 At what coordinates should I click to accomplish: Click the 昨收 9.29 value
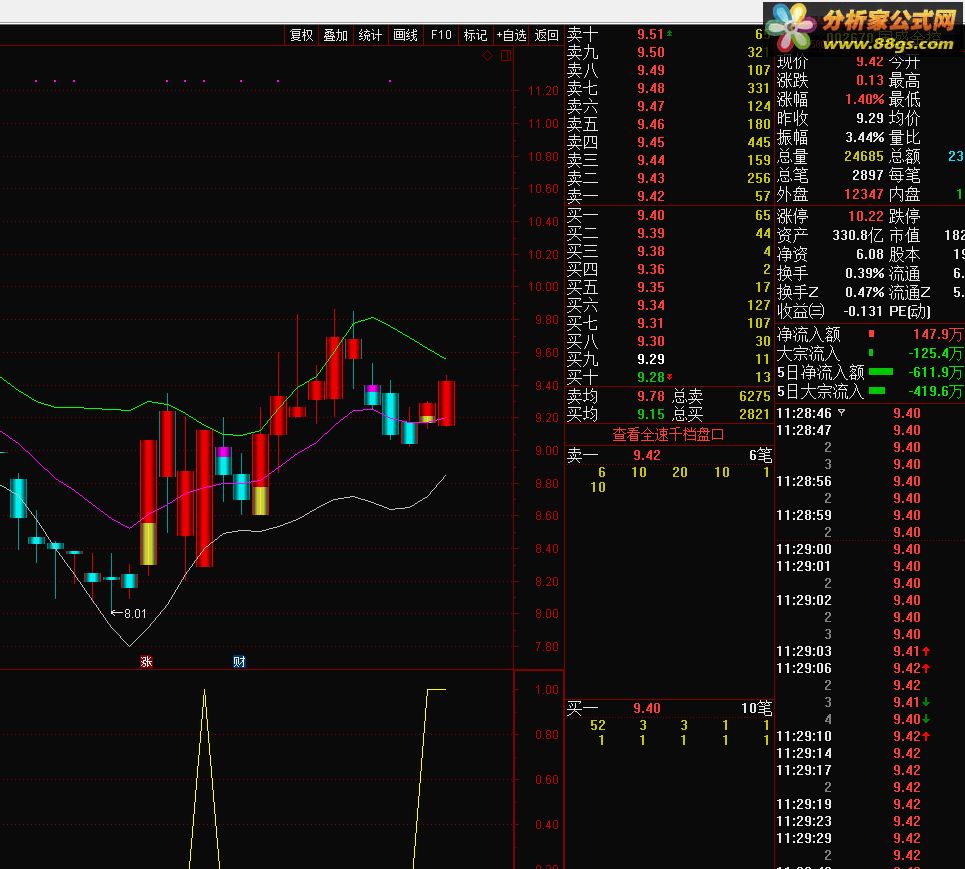pyautogui.click(x=870, y=118)
